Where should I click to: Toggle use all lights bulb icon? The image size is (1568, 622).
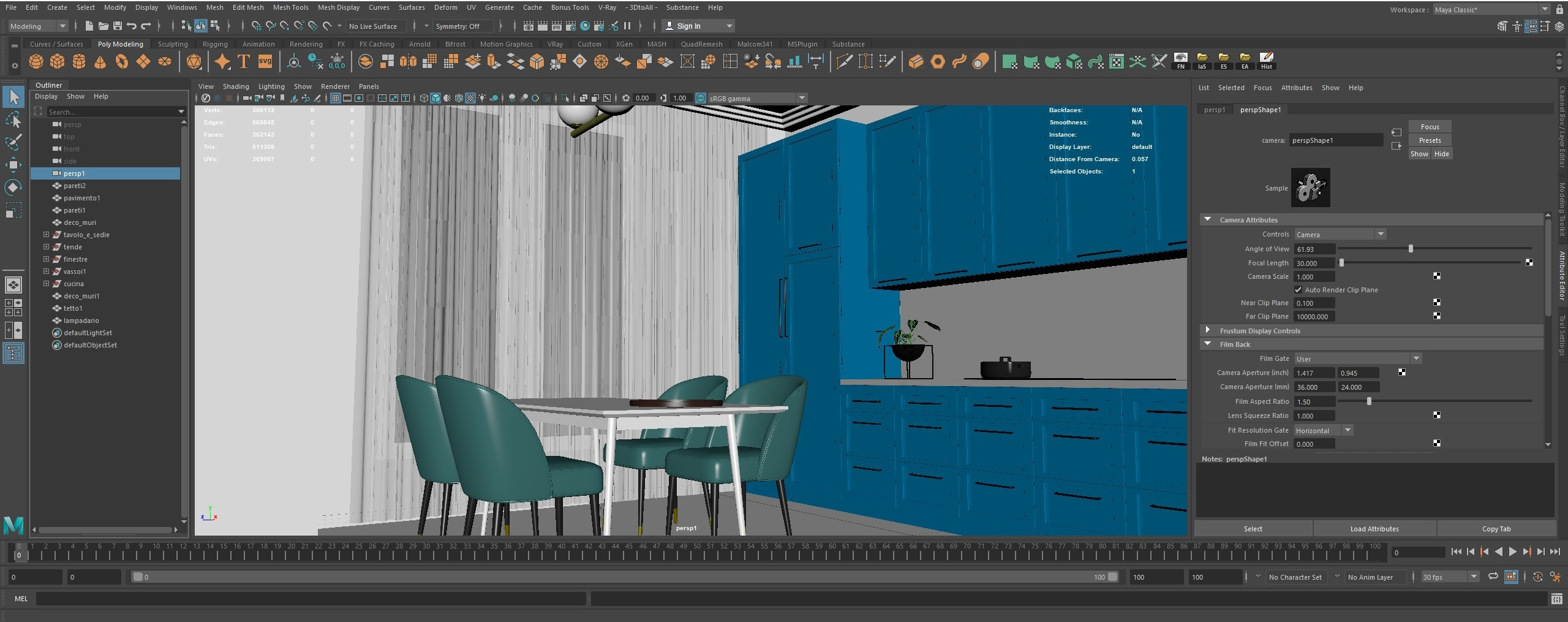click(482, 98)
